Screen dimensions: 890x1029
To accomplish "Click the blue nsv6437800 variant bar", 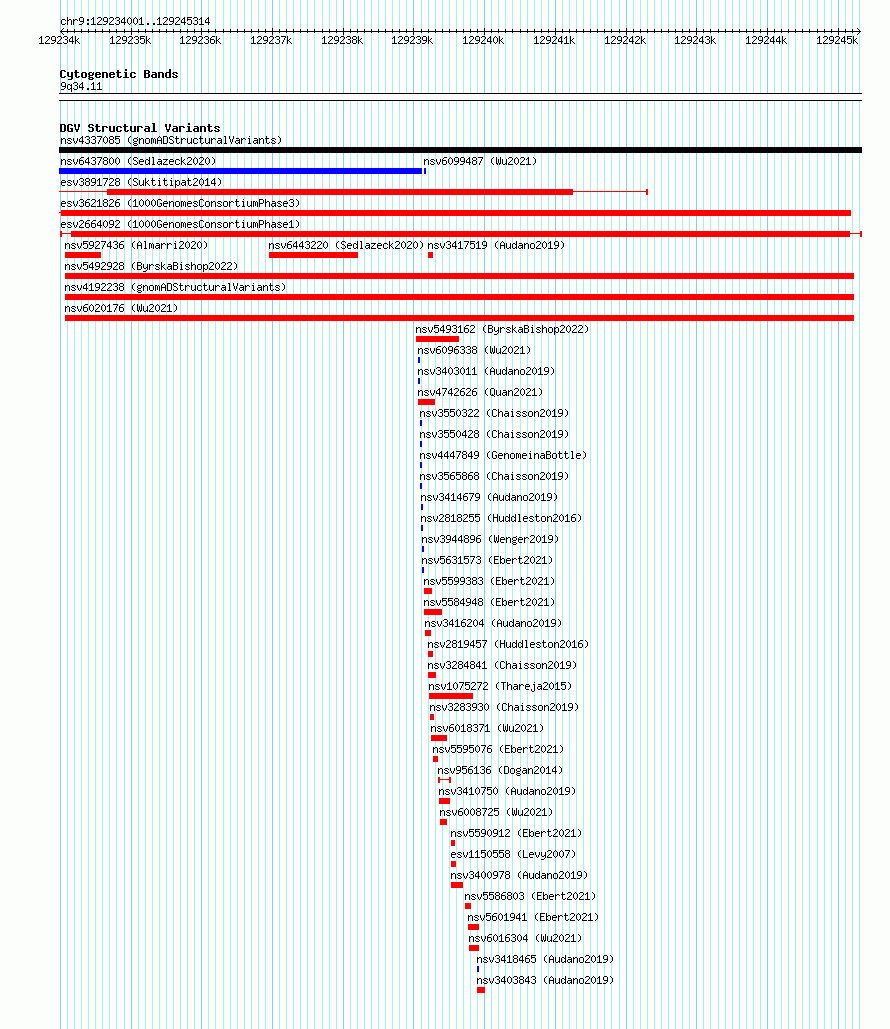I will click(x=241, y=171).
